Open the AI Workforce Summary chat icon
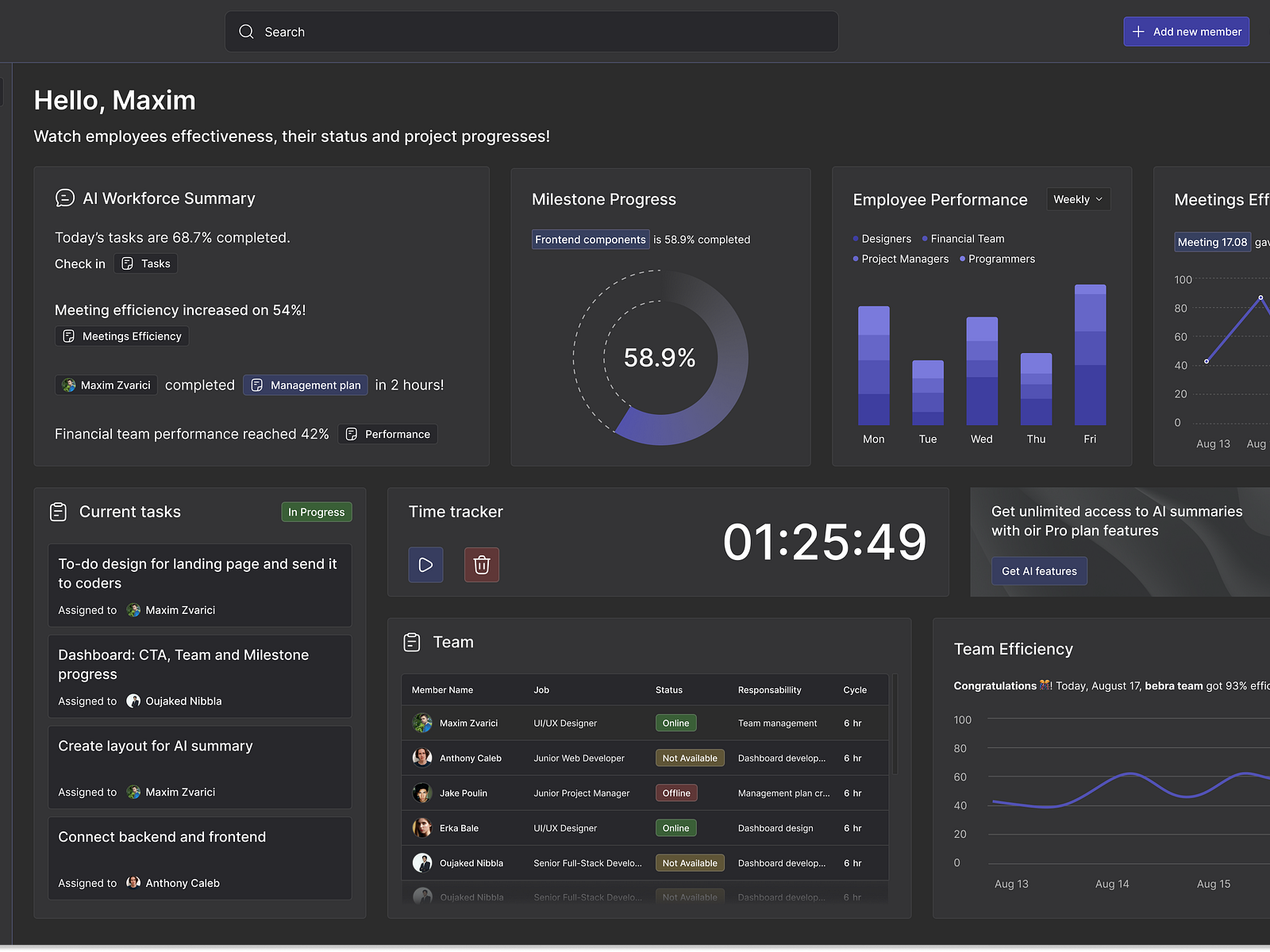Viewport: 1270px width, 952px height. point(64,198)
